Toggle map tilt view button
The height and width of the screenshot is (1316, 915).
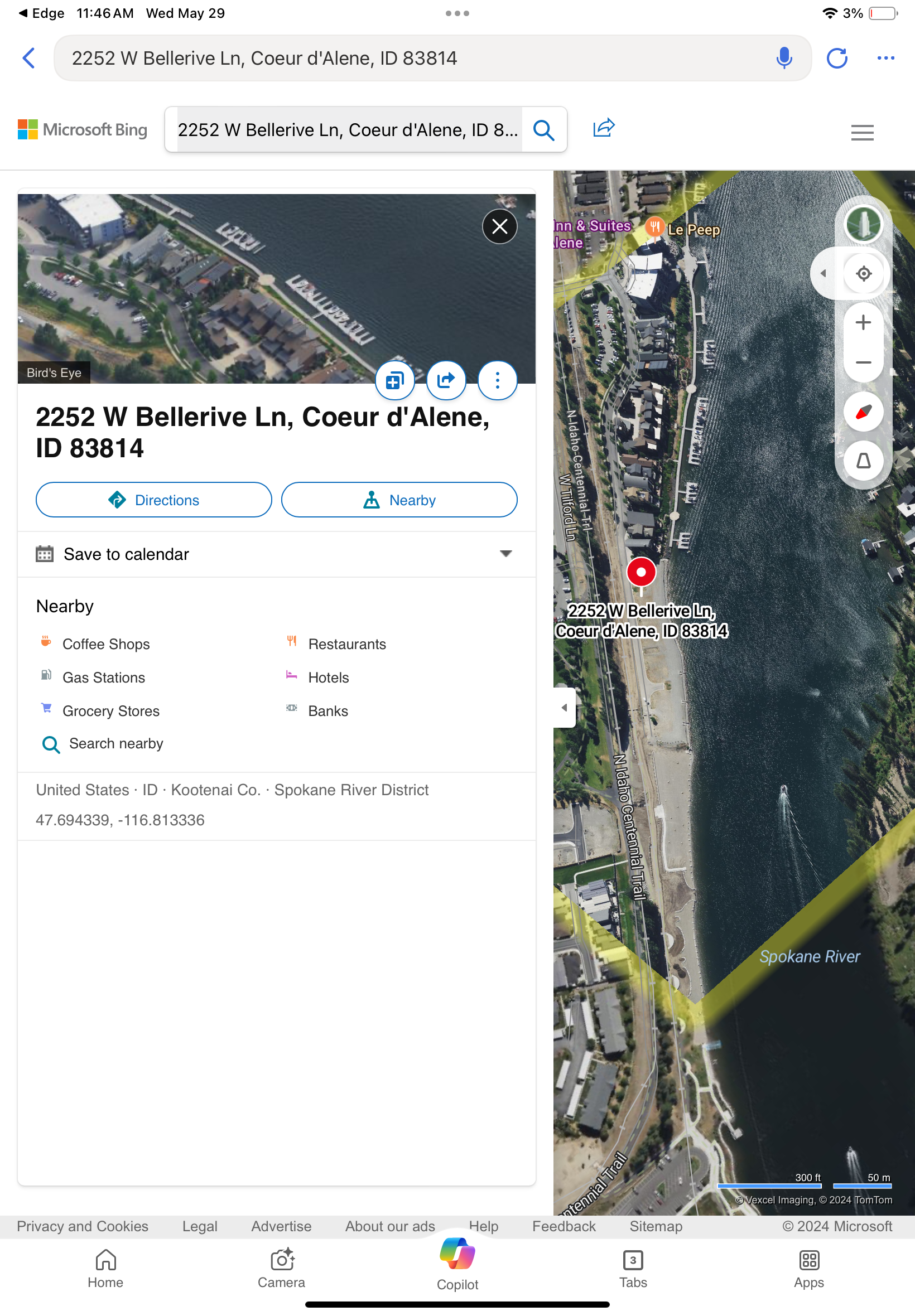point(863,460)
